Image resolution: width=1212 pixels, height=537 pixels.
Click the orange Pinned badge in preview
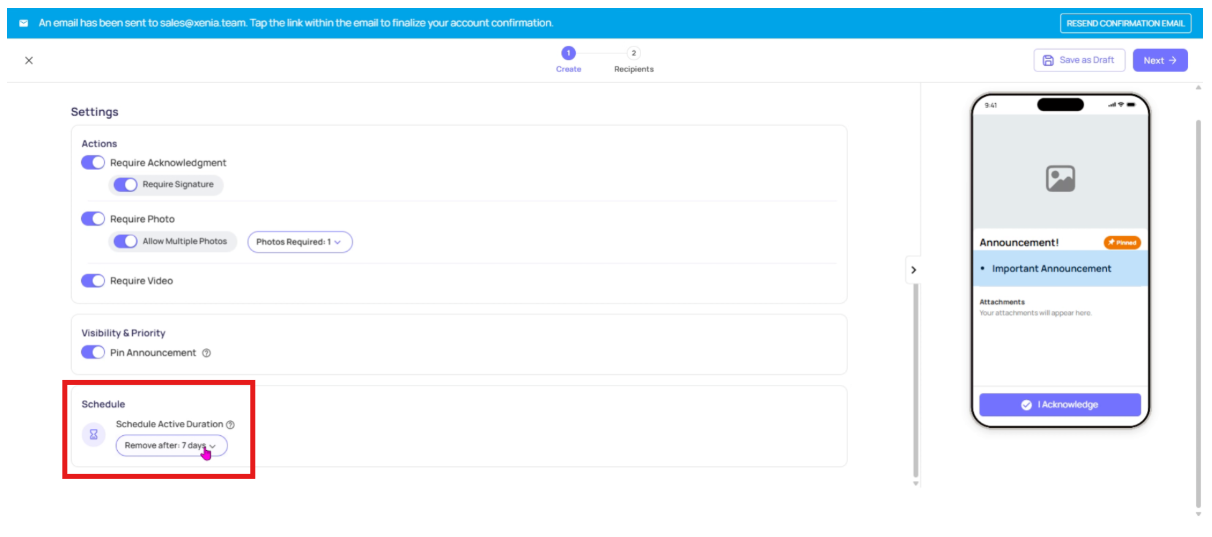point(1121,243)
